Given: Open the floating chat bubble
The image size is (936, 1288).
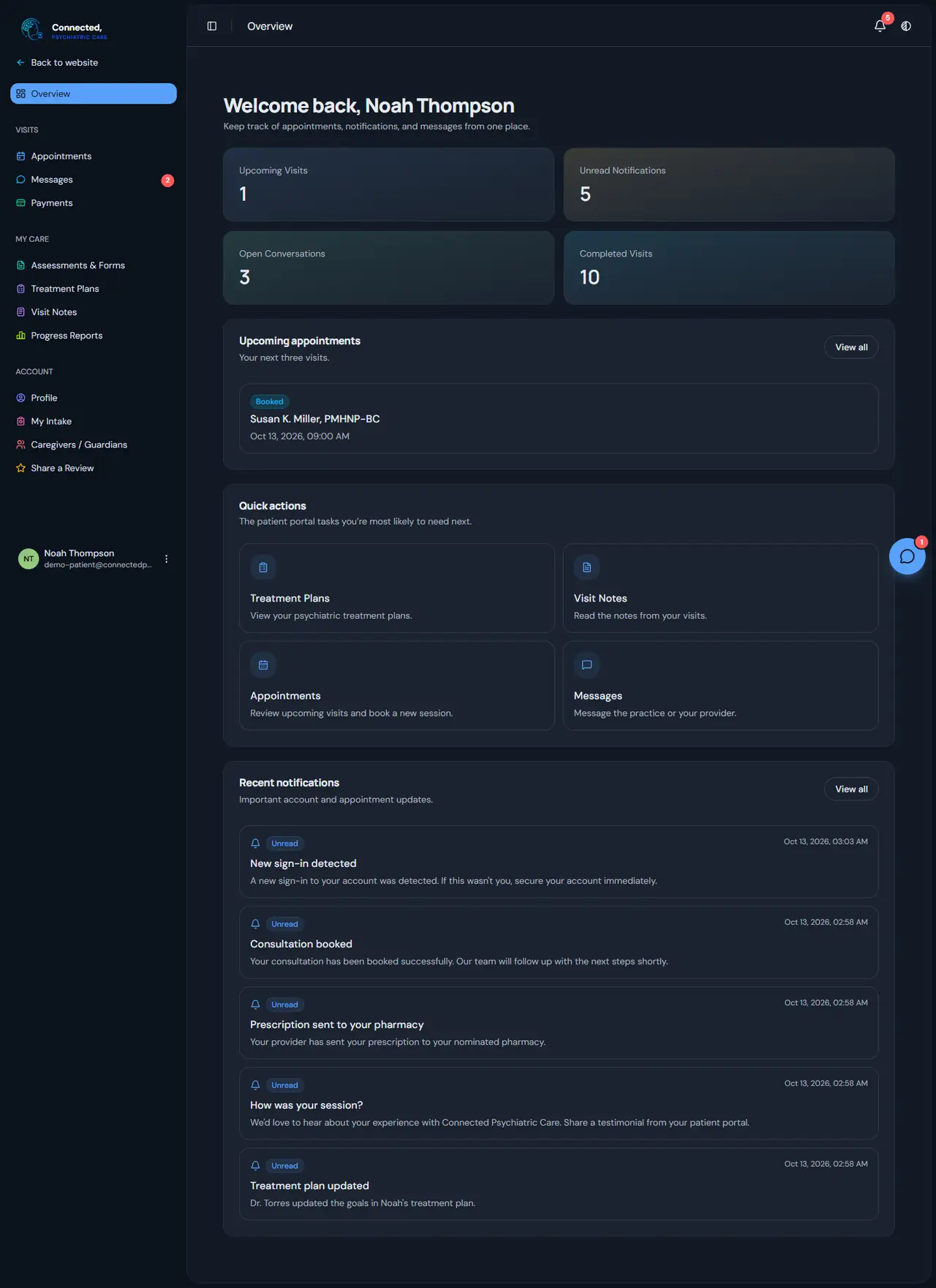Looking at the screenshot, I should 907,556.
